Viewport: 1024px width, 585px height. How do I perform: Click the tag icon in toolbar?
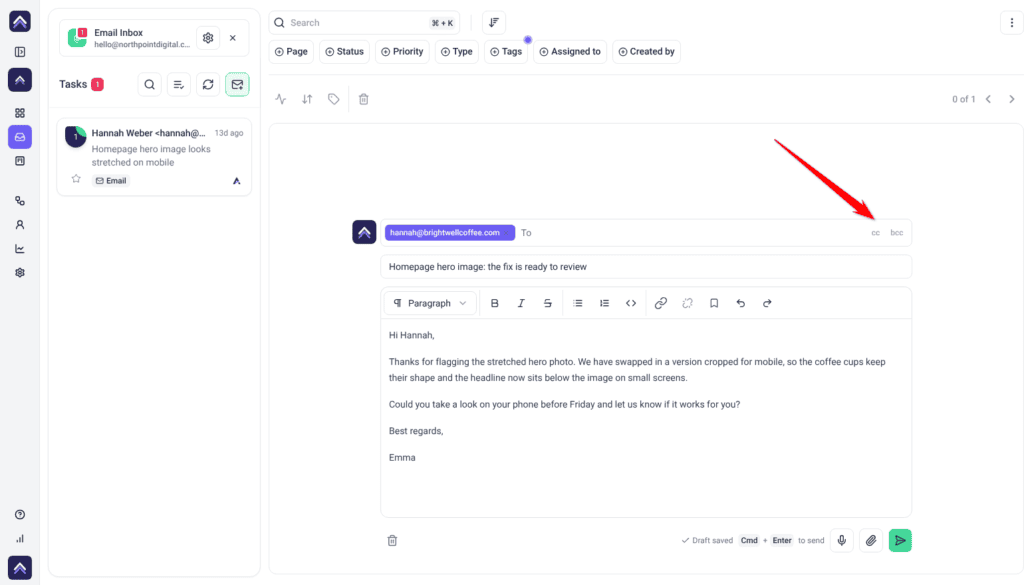point(334,99)
